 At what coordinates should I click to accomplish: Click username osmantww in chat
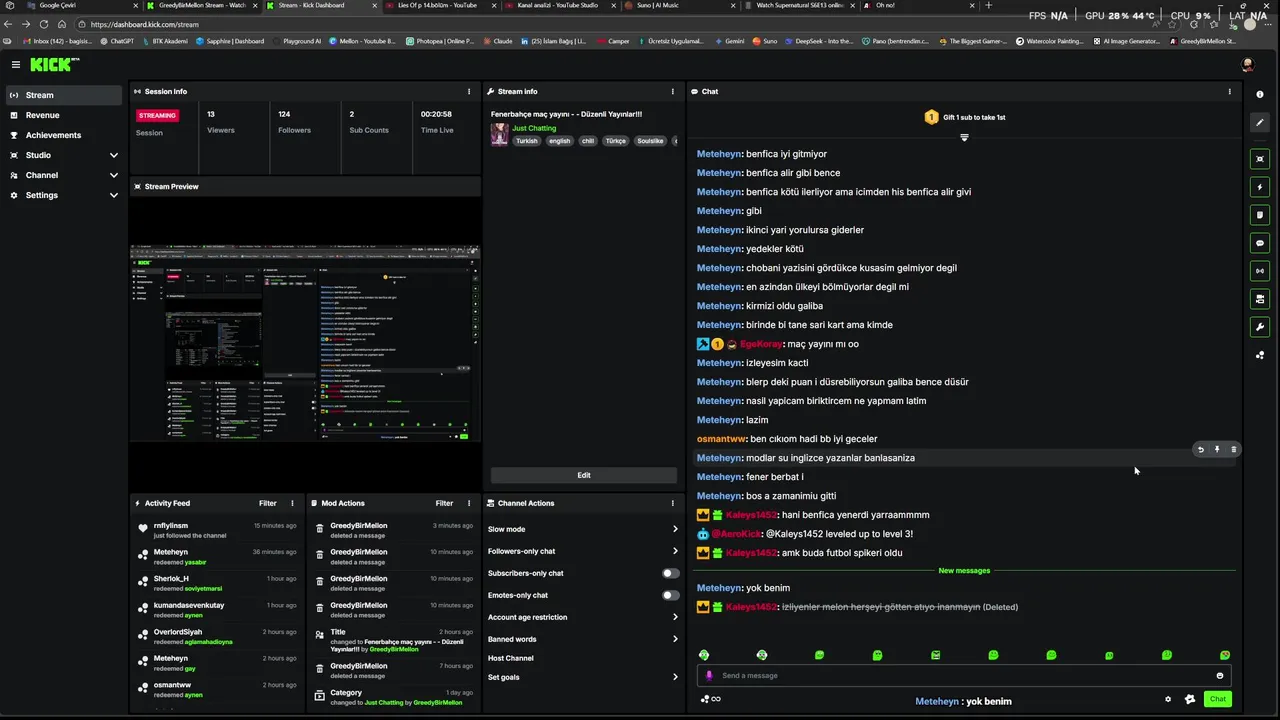(722, 439)
